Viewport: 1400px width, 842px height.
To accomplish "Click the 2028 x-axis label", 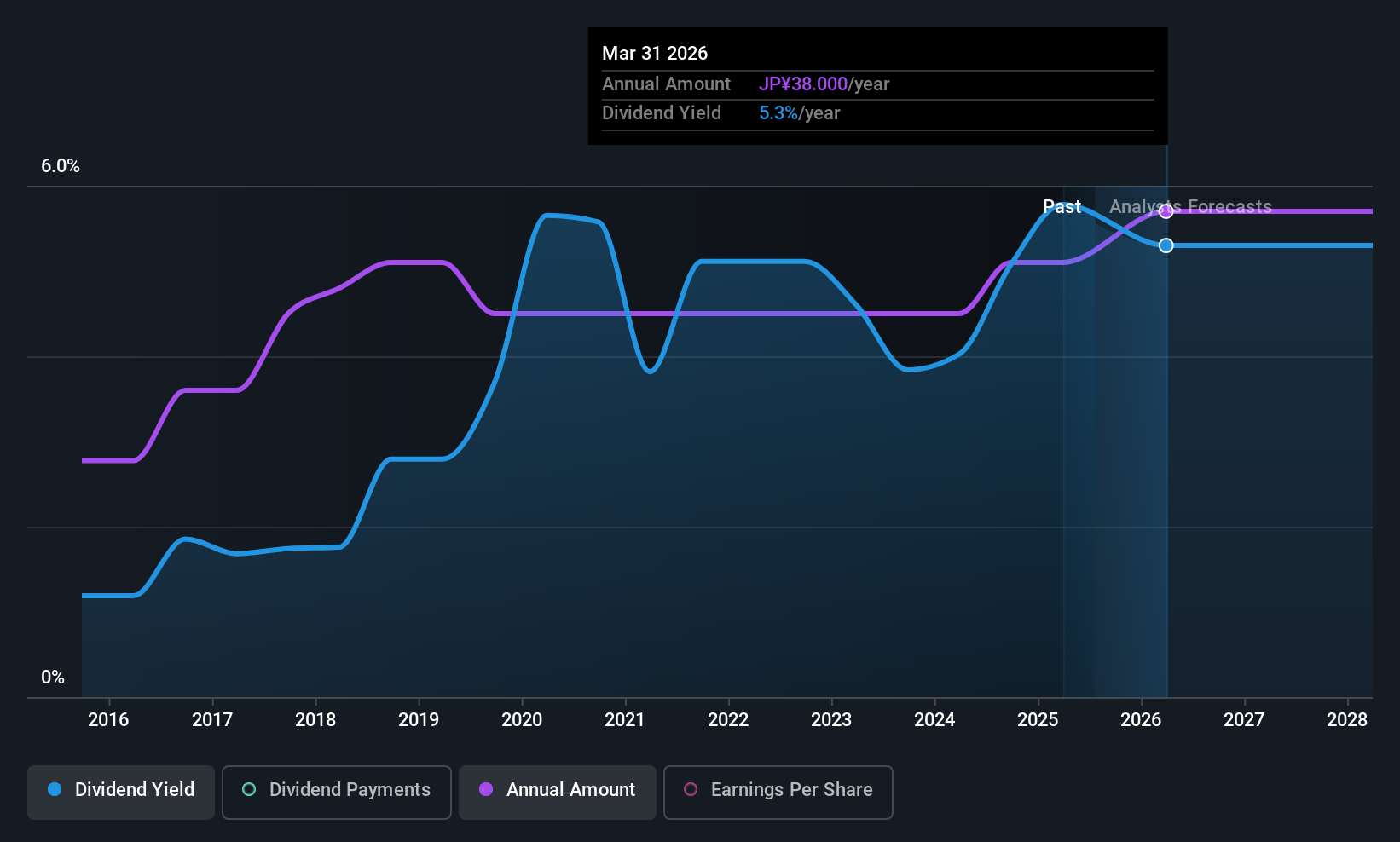I will coord(1347,720).
